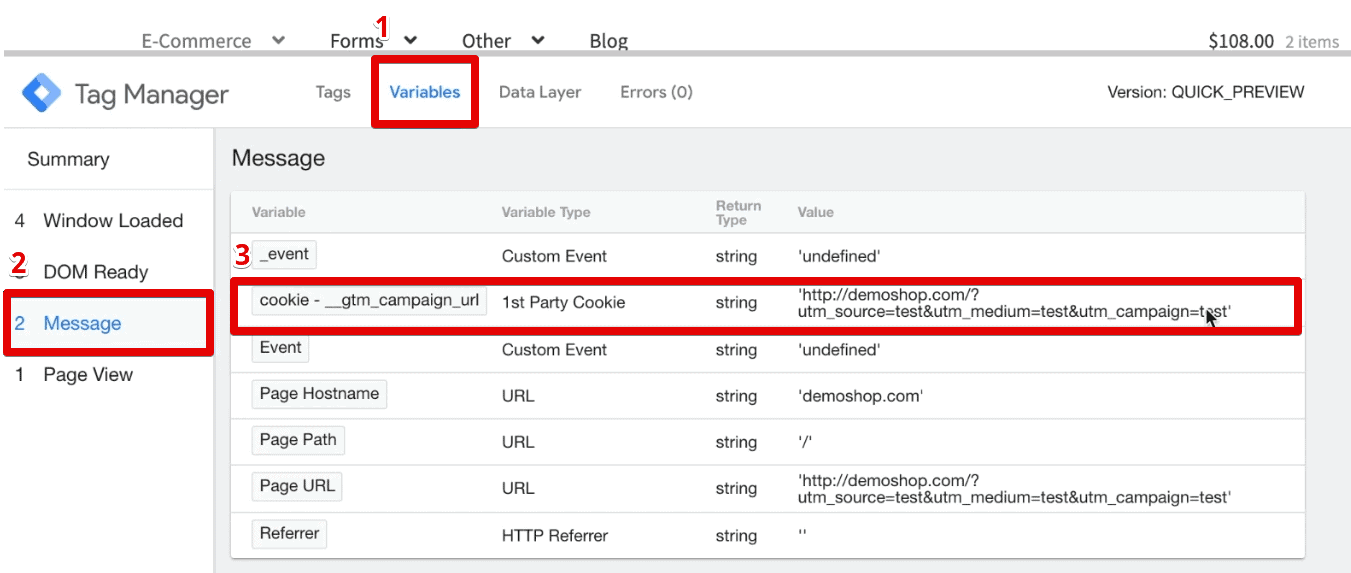Select the Message event
1351x573 pixels.
[x=82, y=323]
